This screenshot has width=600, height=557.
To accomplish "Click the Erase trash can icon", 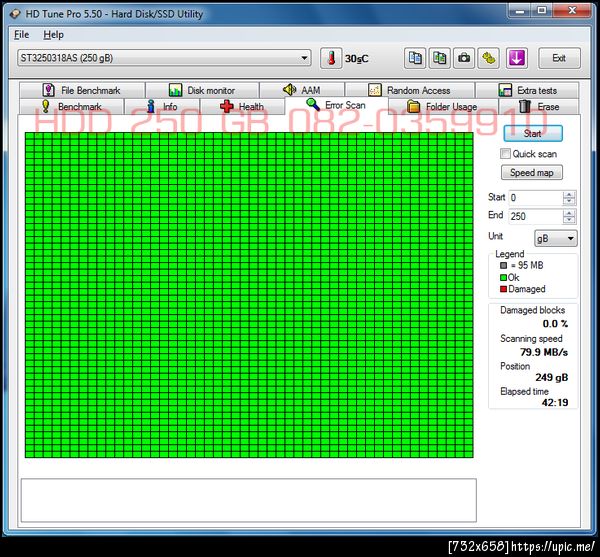I will [525, 106].
